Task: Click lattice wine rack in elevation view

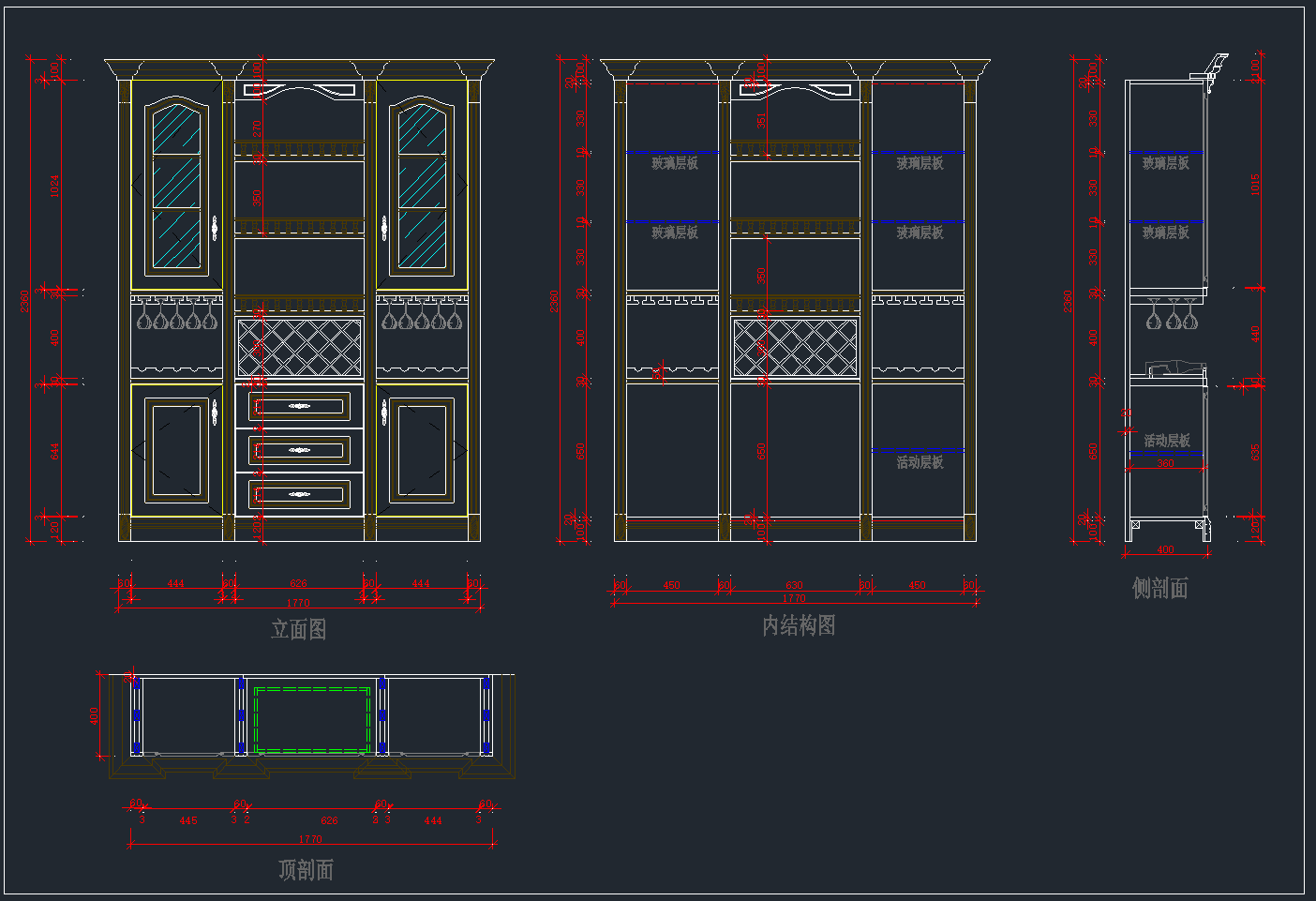Action: pos(299,348)
